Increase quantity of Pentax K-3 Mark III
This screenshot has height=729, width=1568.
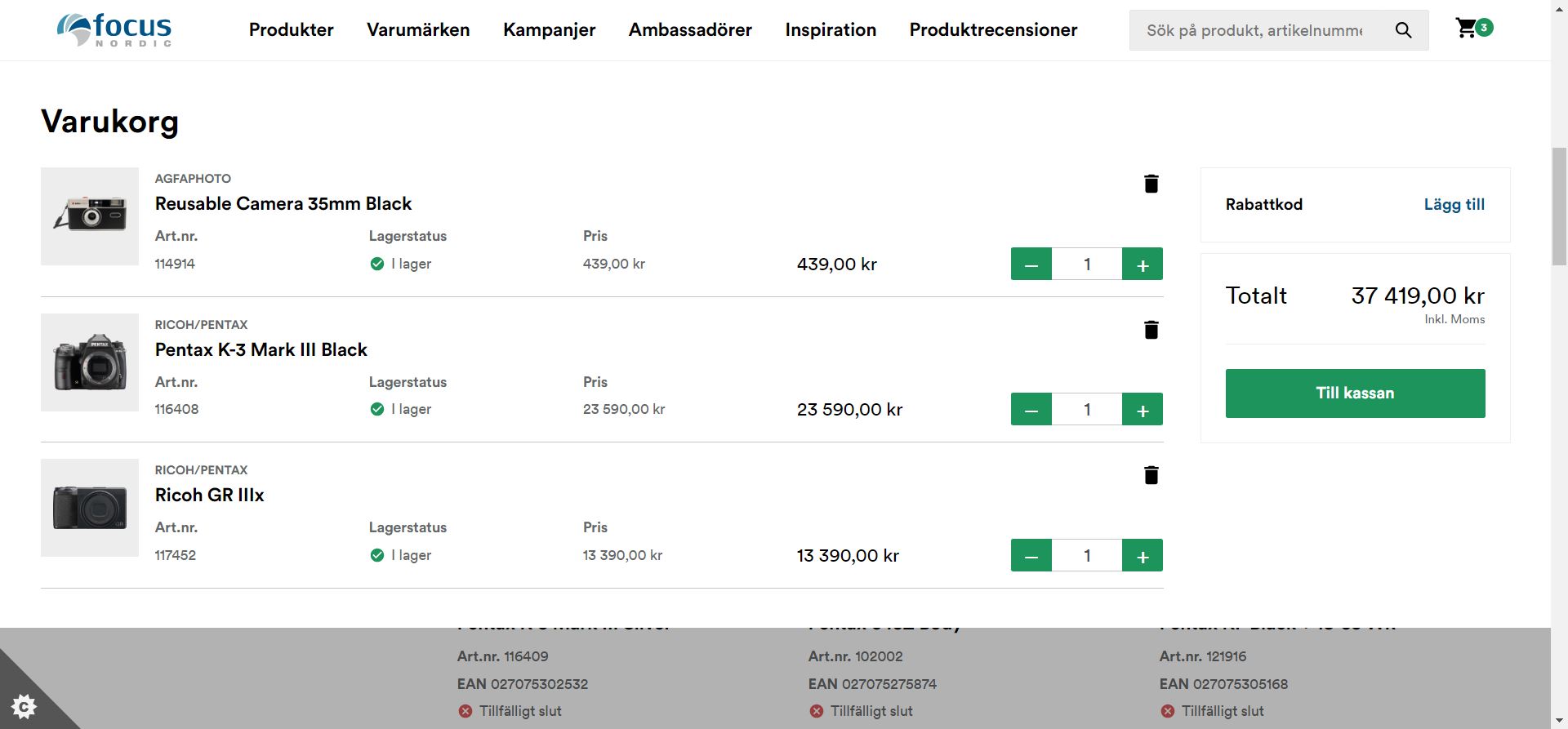[1143, 409]
